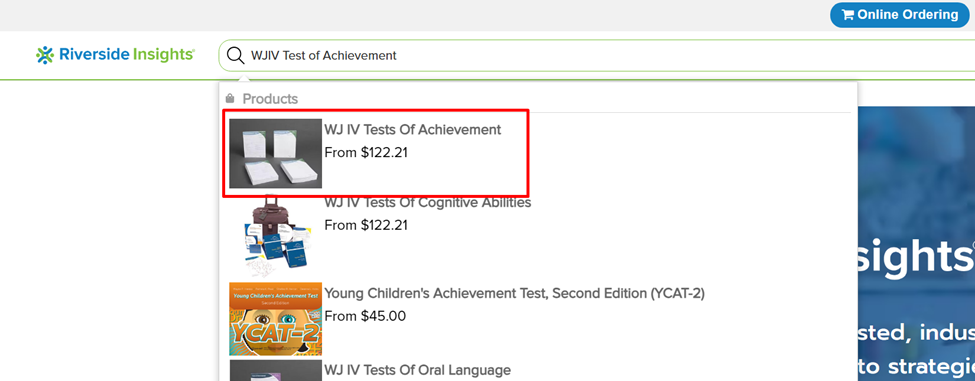Click the Achievement tests From $122.21 price
This screenshot has height=381, width=975.
[x=366, y=152]
